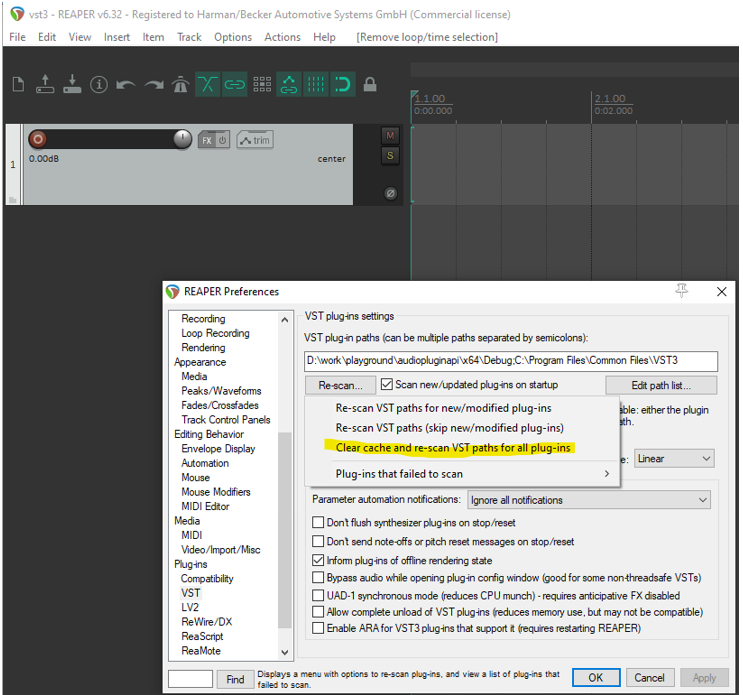Screen dimensions: 743x695
Task: Arm track 1 record button
Action: (x=37, y=139)
